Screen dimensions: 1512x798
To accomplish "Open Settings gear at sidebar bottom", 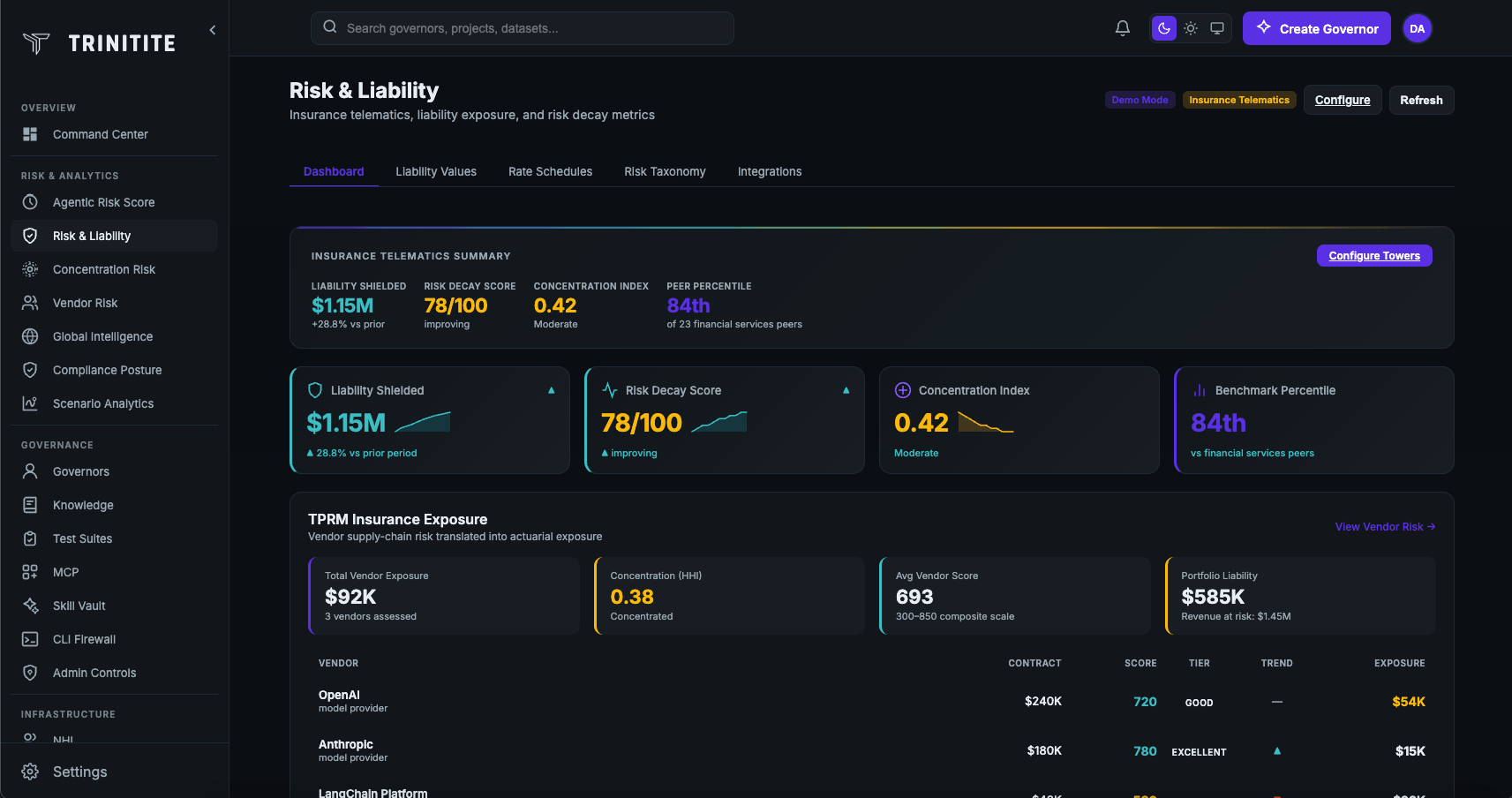I will point(30,772).
